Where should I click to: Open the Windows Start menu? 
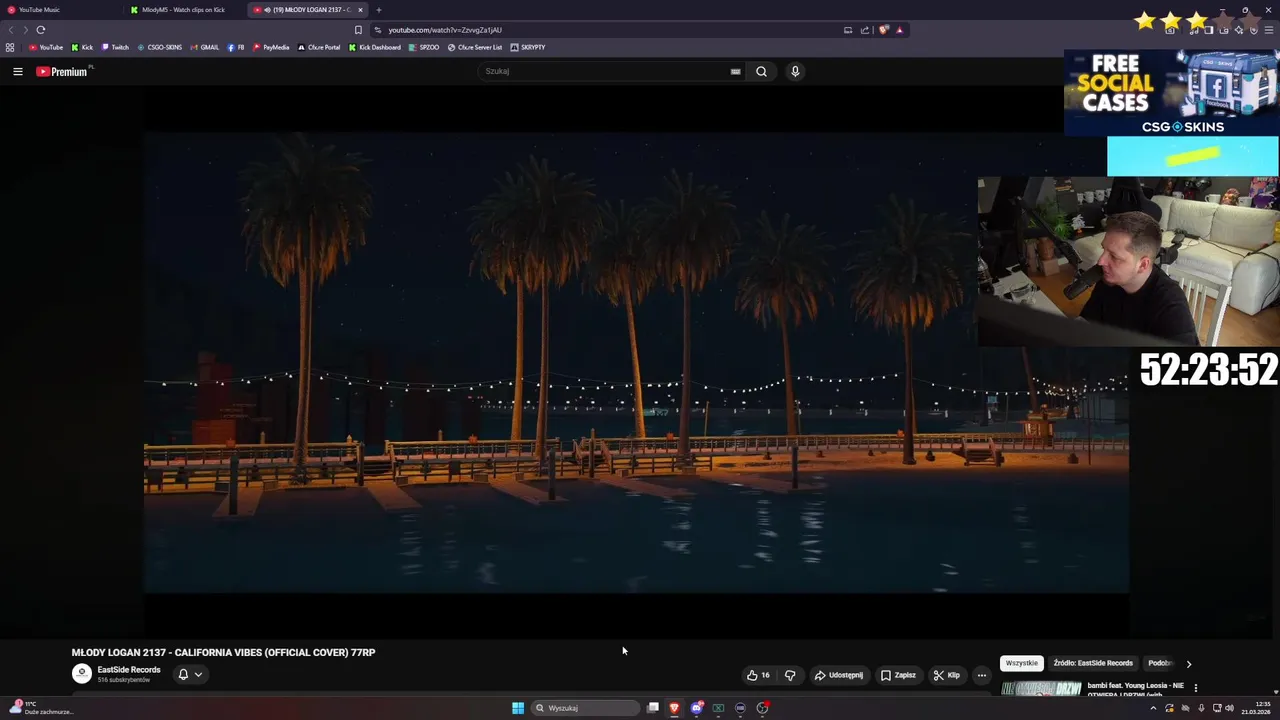point(517,708)
